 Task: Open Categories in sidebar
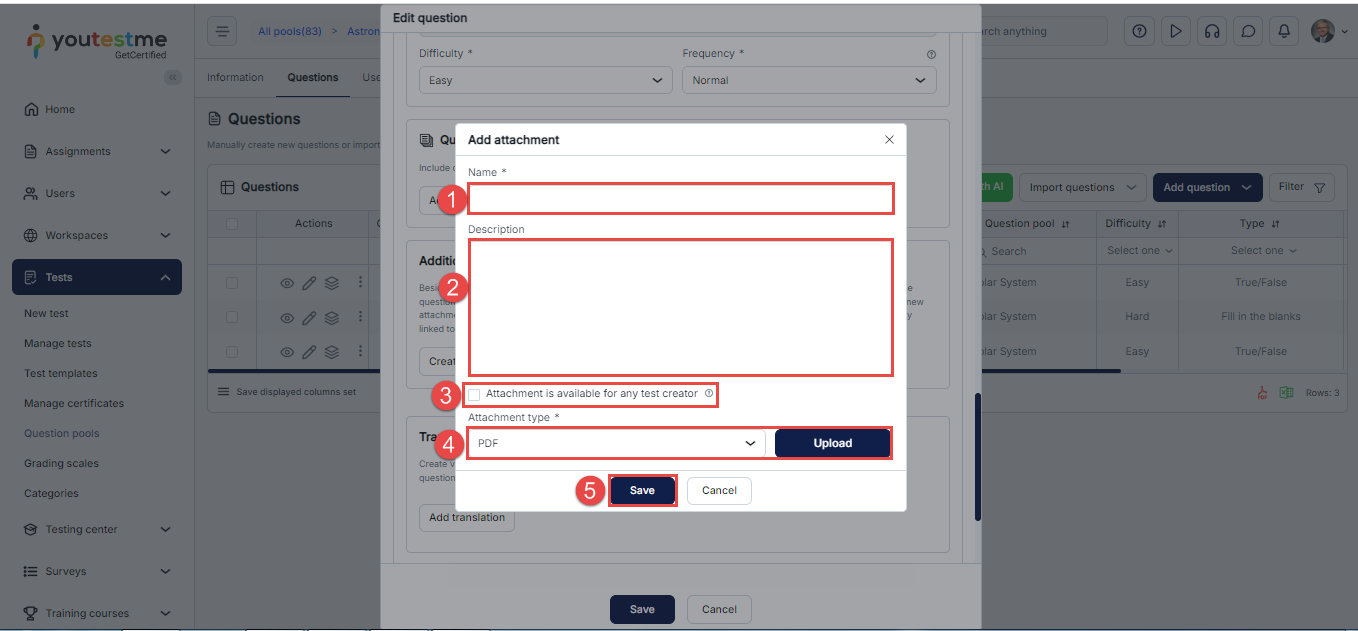point(51,494)
